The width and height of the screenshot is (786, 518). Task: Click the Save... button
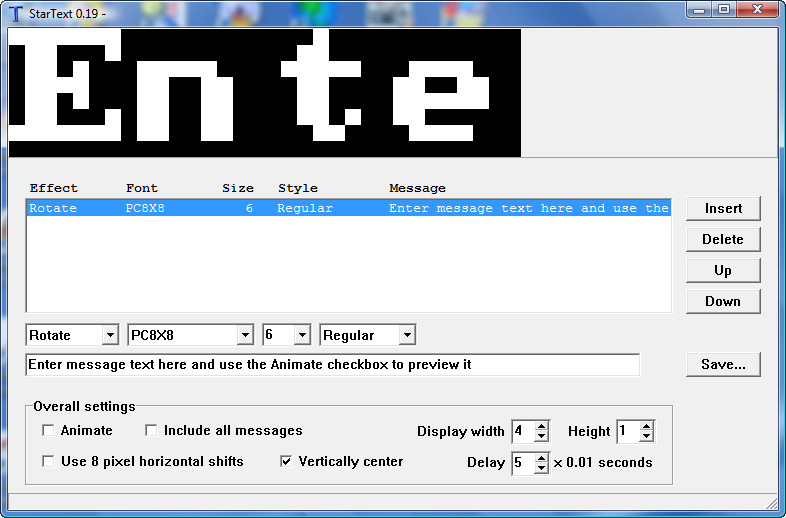pos(723,364)
